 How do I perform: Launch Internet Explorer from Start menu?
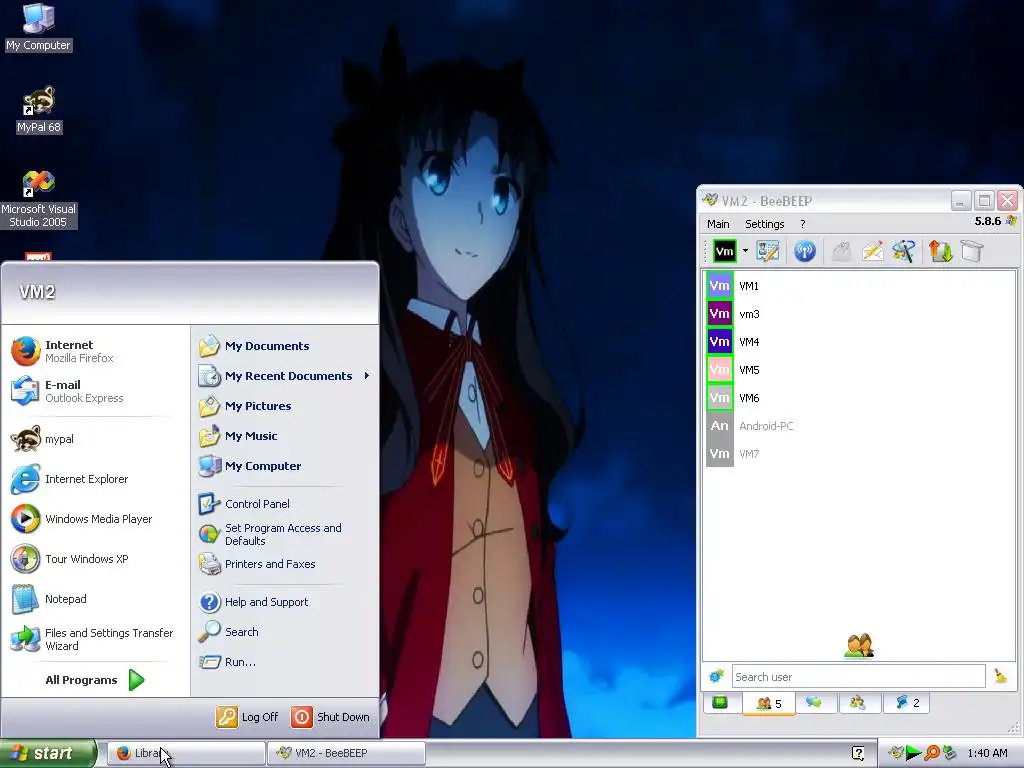[95, 479]
